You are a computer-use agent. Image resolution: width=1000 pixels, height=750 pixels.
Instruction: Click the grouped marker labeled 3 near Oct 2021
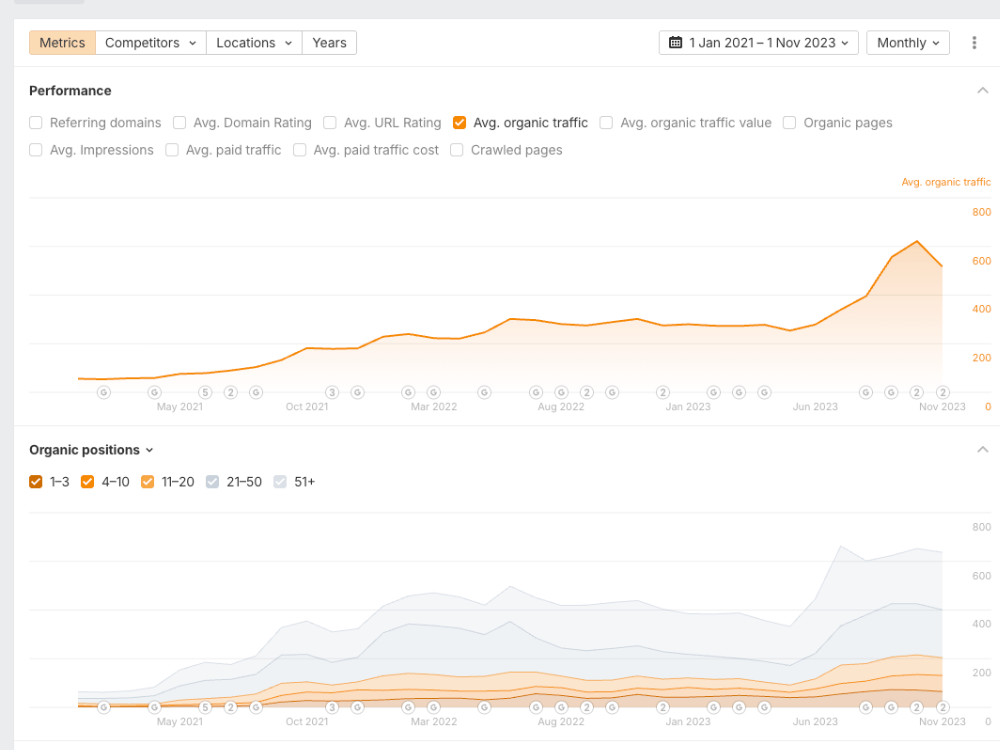pos(331,392)
